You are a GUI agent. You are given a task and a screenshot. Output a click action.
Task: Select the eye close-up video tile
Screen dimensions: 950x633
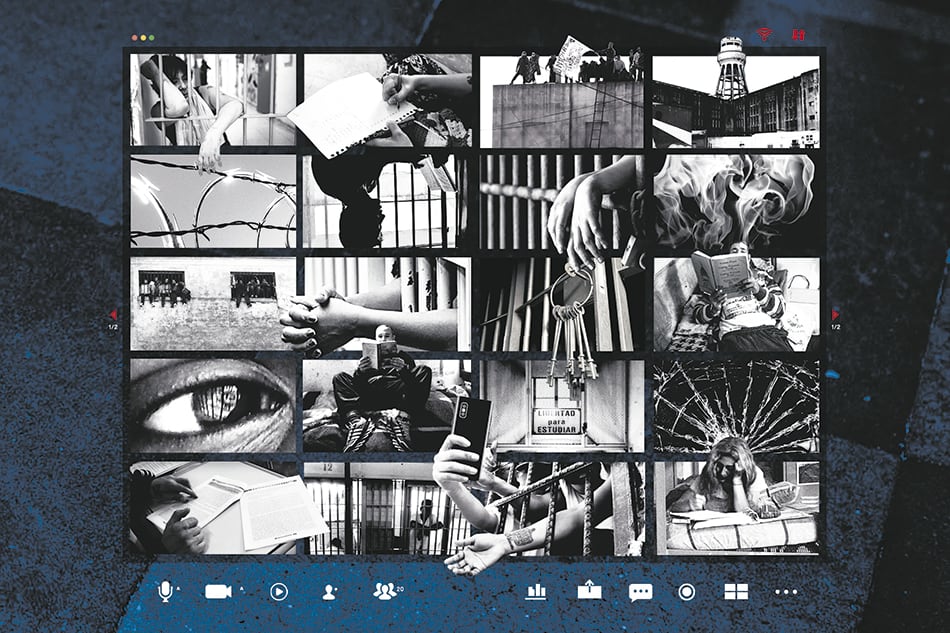click(213, 405)
